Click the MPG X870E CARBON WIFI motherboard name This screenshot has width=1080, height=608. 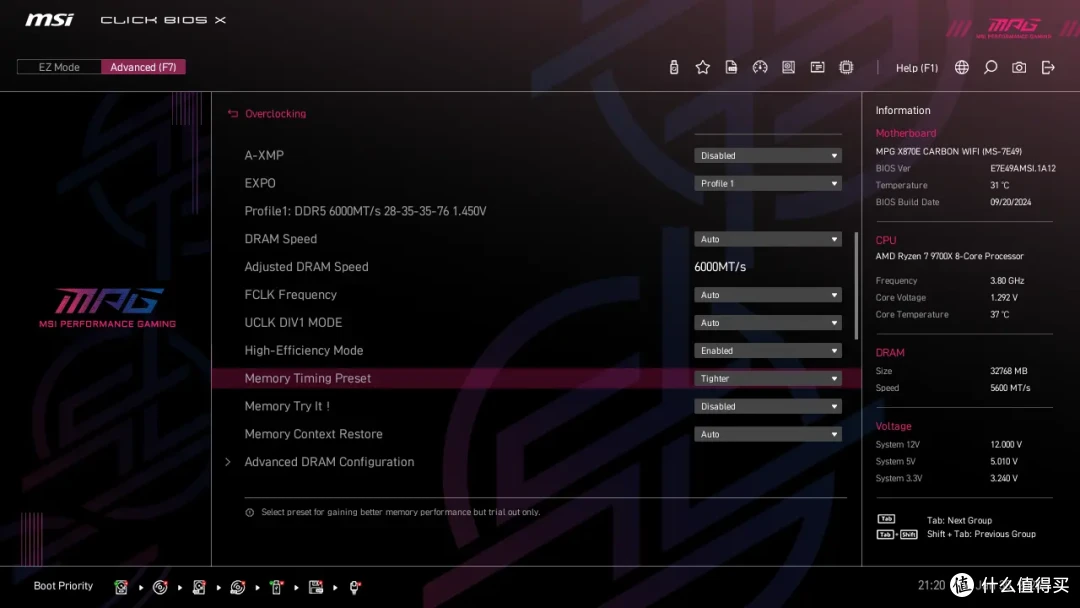(x=948, y=151)
